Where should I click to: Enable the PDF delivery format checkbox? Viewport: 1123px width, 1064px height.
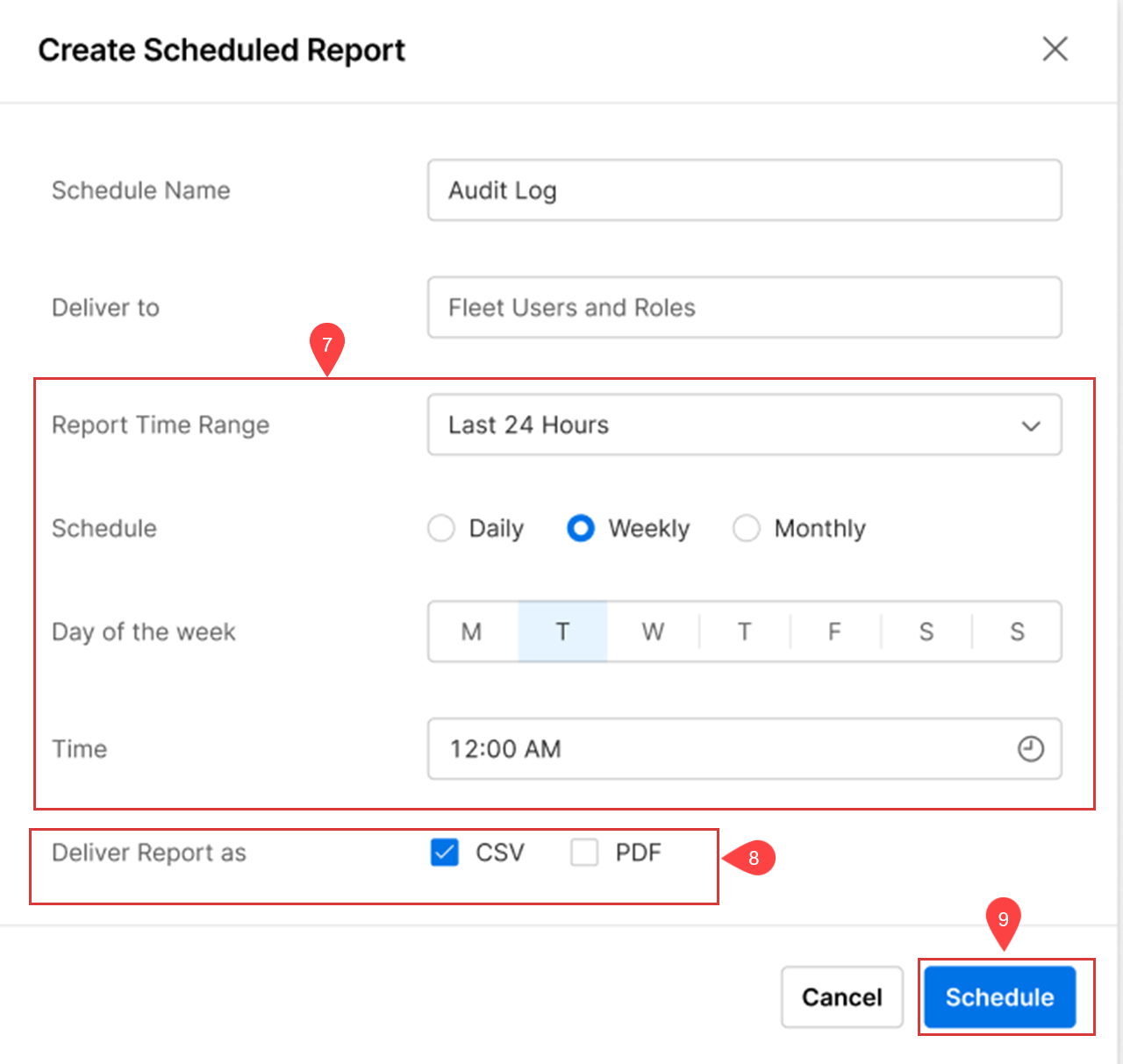tap(584, 852)
